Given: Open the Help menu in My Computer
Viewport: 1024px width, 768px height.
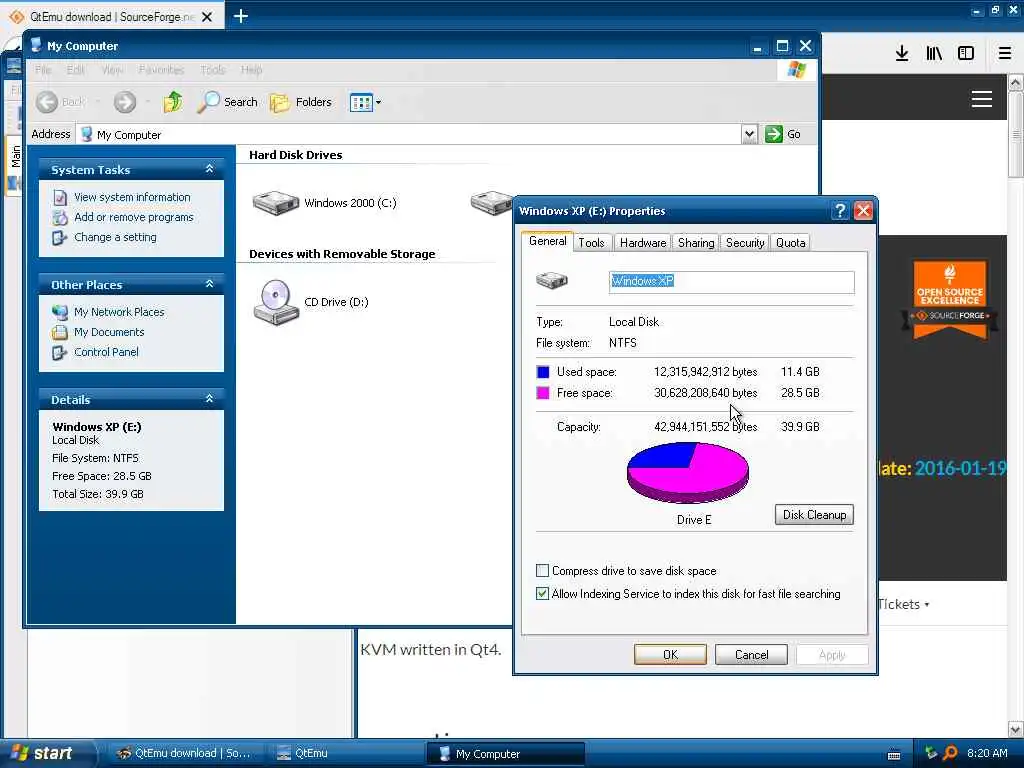Looking at the screenshot, I should point(251,69).
